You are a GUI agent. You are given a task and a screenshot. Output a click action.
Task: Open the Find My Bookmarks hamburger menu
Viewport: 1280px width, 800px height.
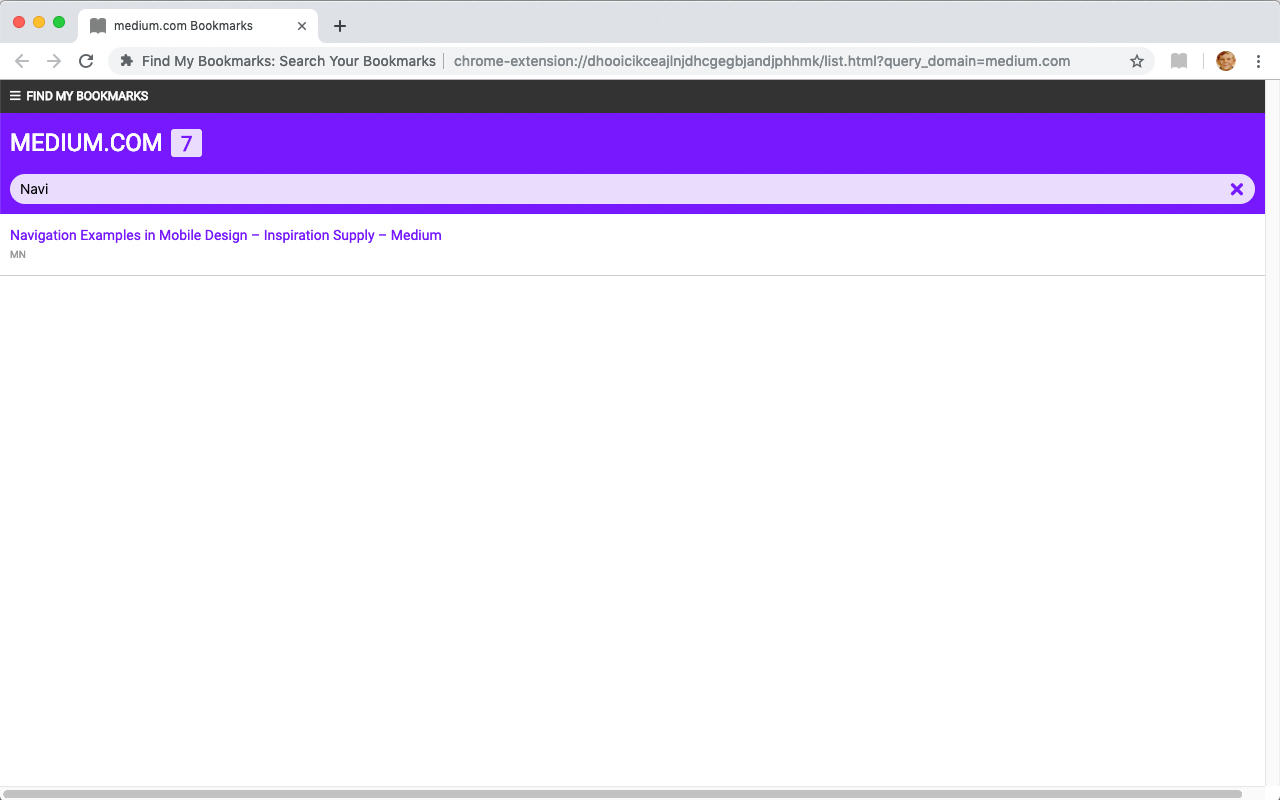tap(15, 96)
